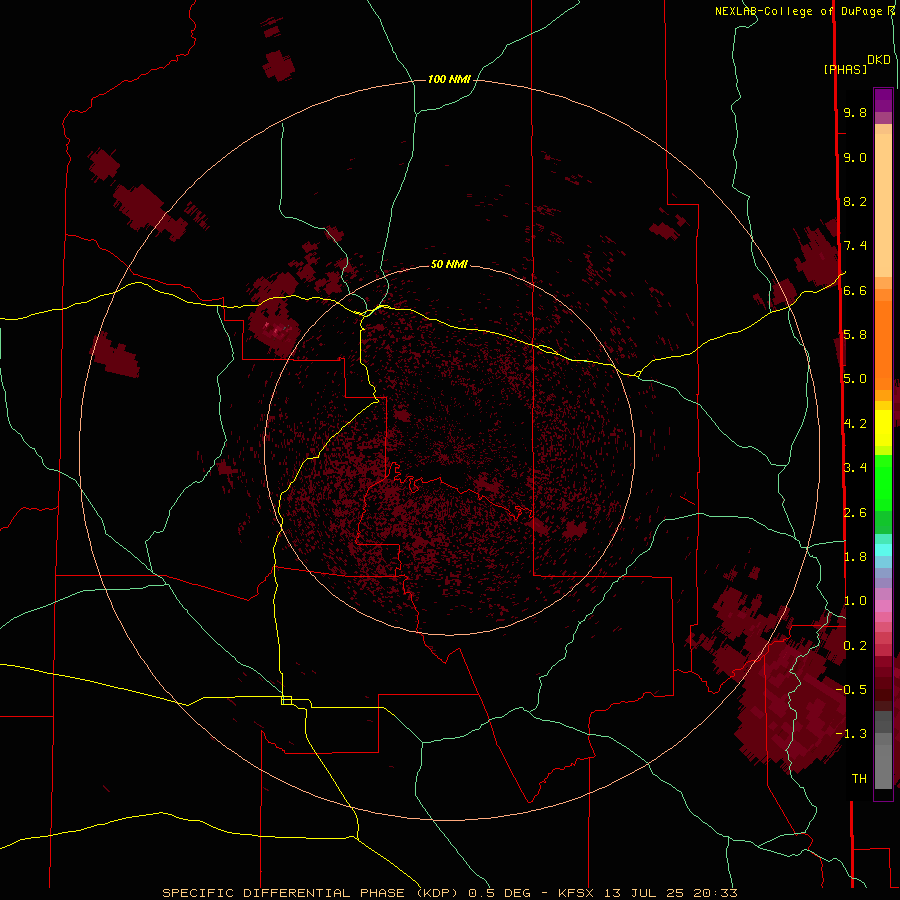
Task: Click the Specific Differential Phase (KDP) caption
Action: (x=311, y=893)
